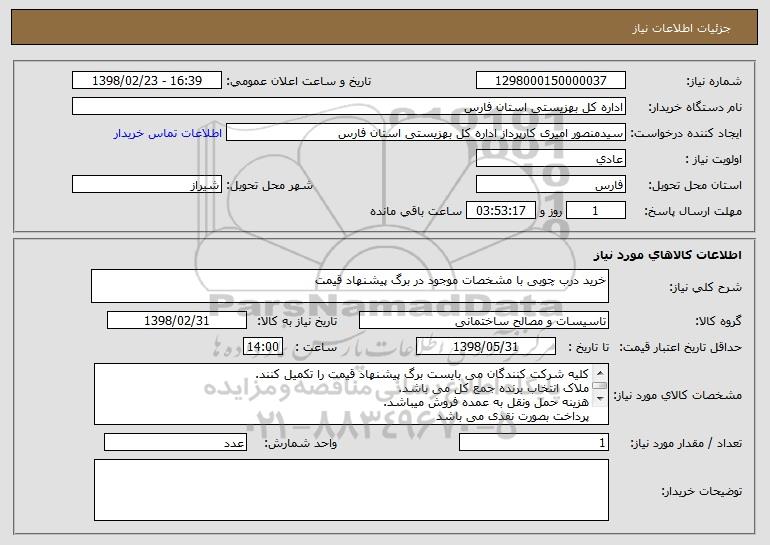Click the header title جزئیات اطلاعات نیاز
The height and width of the screenshot is (545, 770).
pyautogui.click(x=681, y=28)
